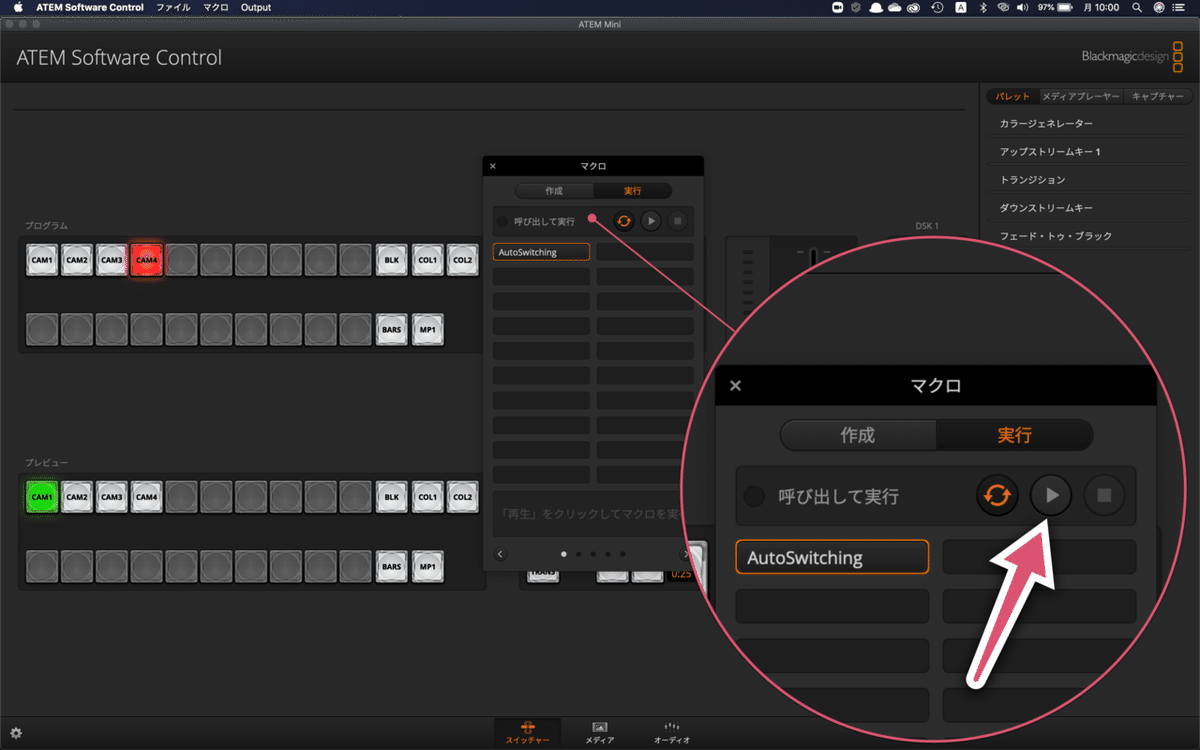Screen dimensions: 1200x750
Task: Select BLK on the Preview row
Action: (x=392, y=497)
